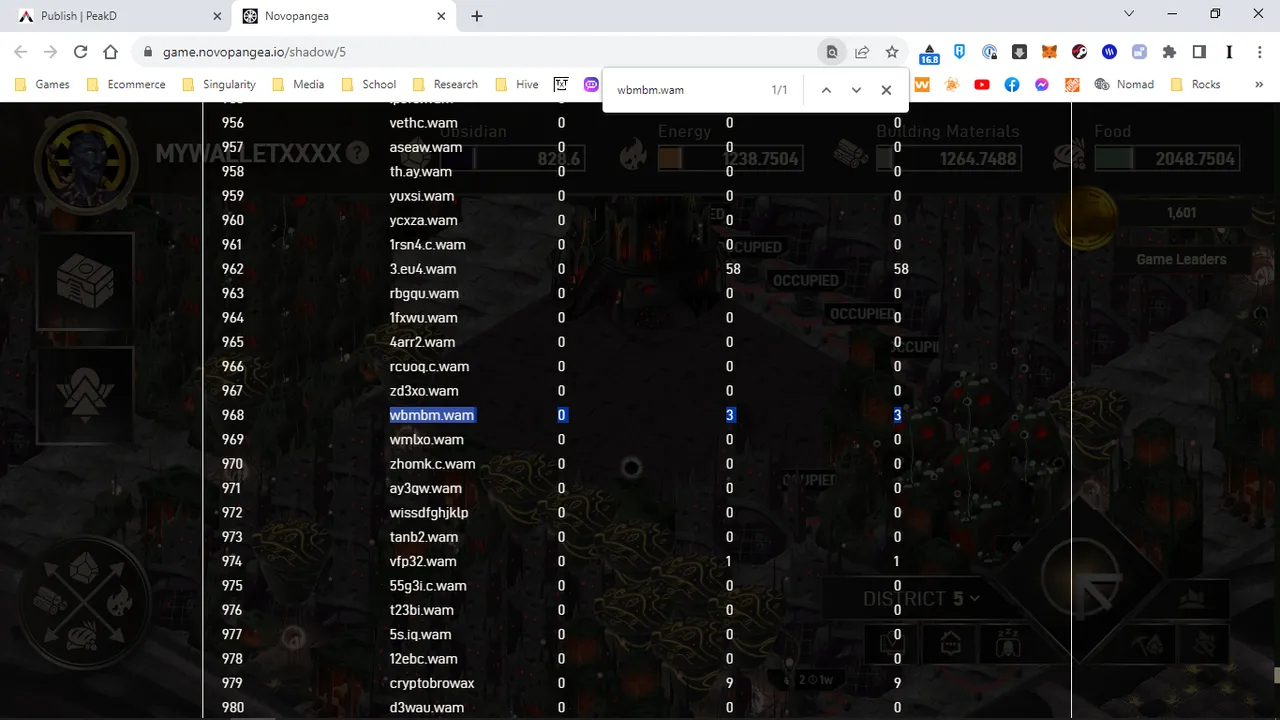Open the Extensions puzzle piece menu

pyautogui.click(x=1169, y=52)
